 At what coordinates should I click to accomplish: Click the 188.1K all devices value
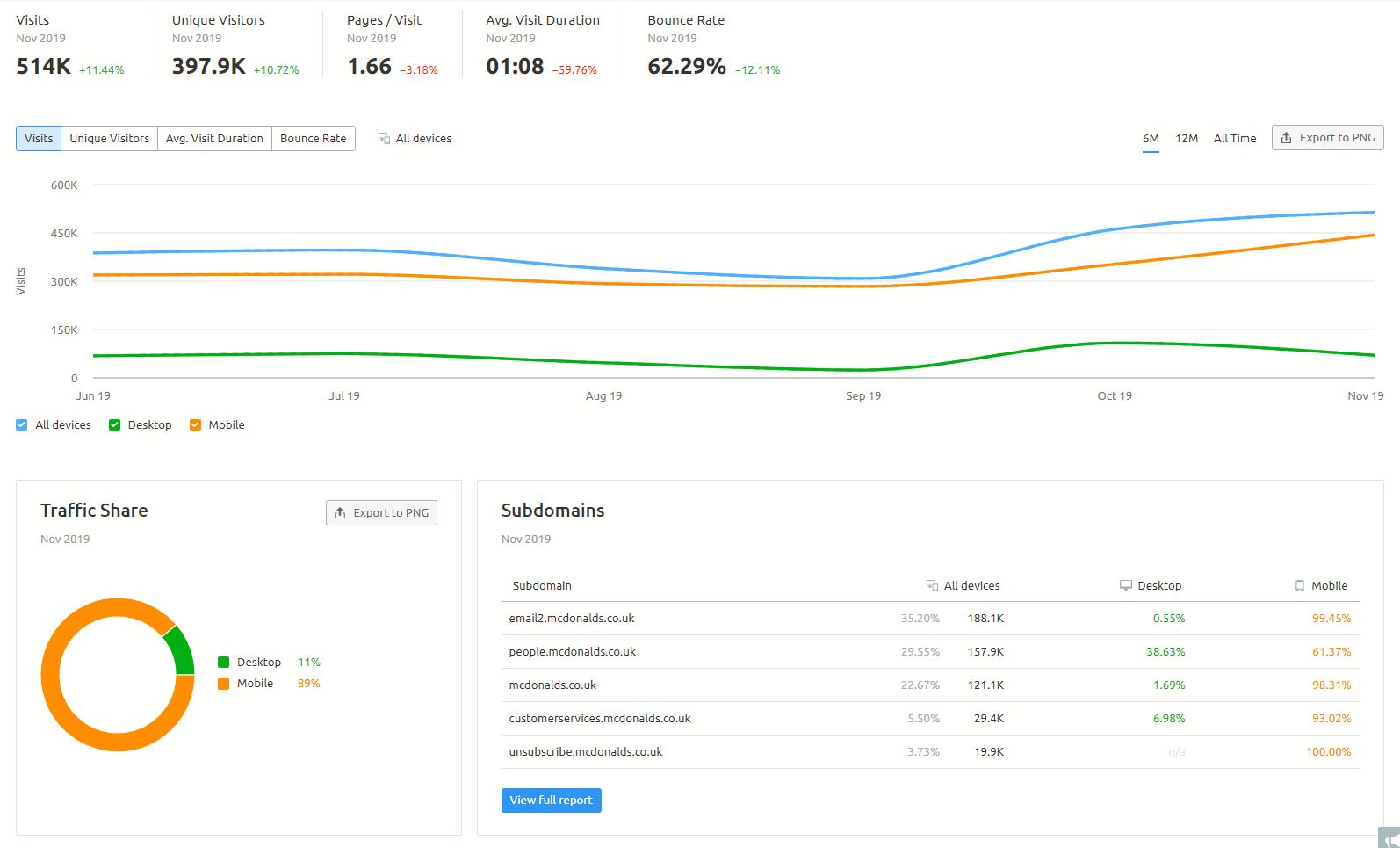coord(985,619)
